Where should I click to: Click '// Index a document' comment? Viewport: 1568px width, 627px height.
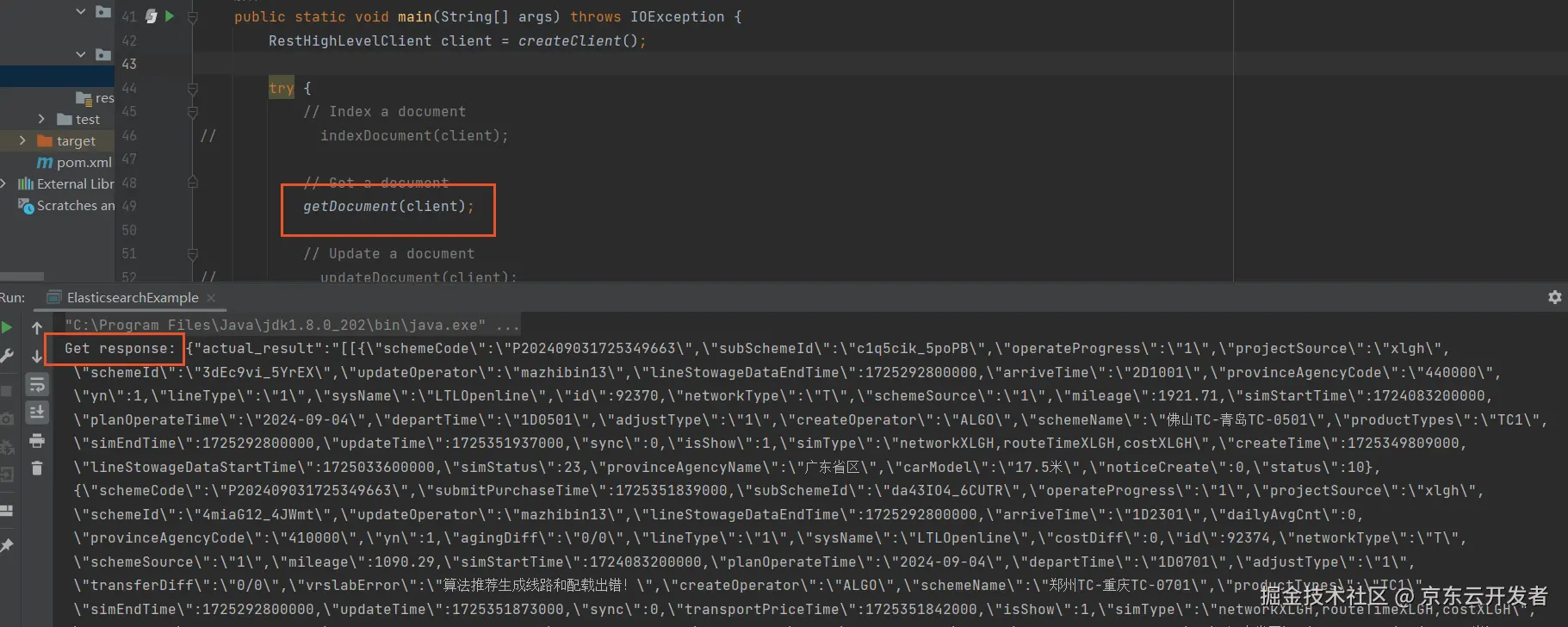pos(384,112)
